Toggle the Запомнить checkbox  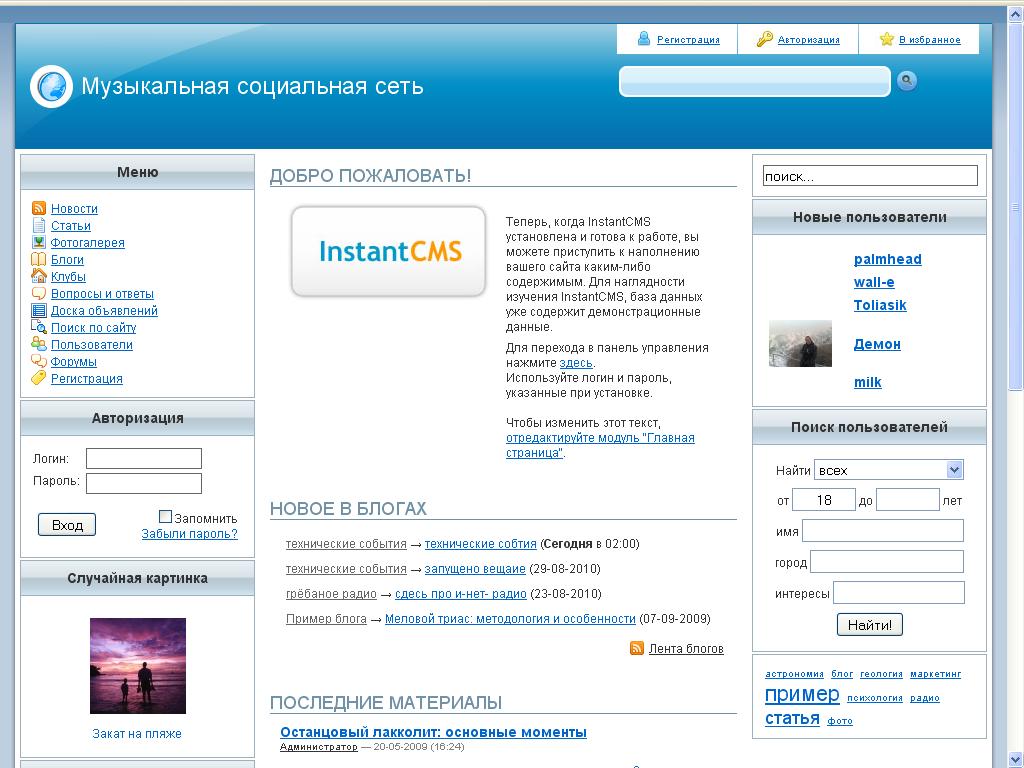(x=165, y=517)
